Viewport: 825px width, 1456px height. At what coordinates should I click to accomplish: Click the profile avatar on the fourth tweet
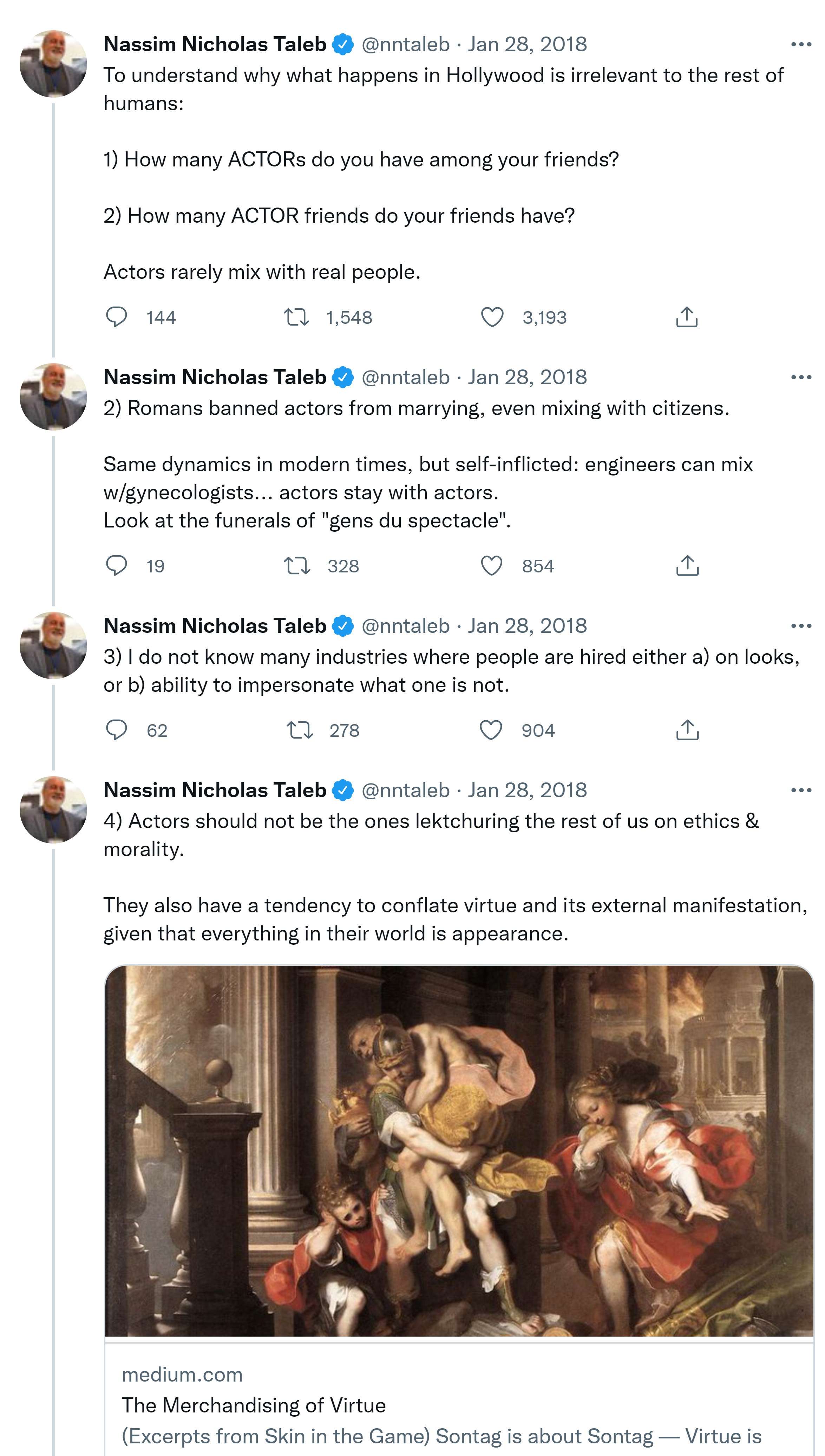coord(53,809)
